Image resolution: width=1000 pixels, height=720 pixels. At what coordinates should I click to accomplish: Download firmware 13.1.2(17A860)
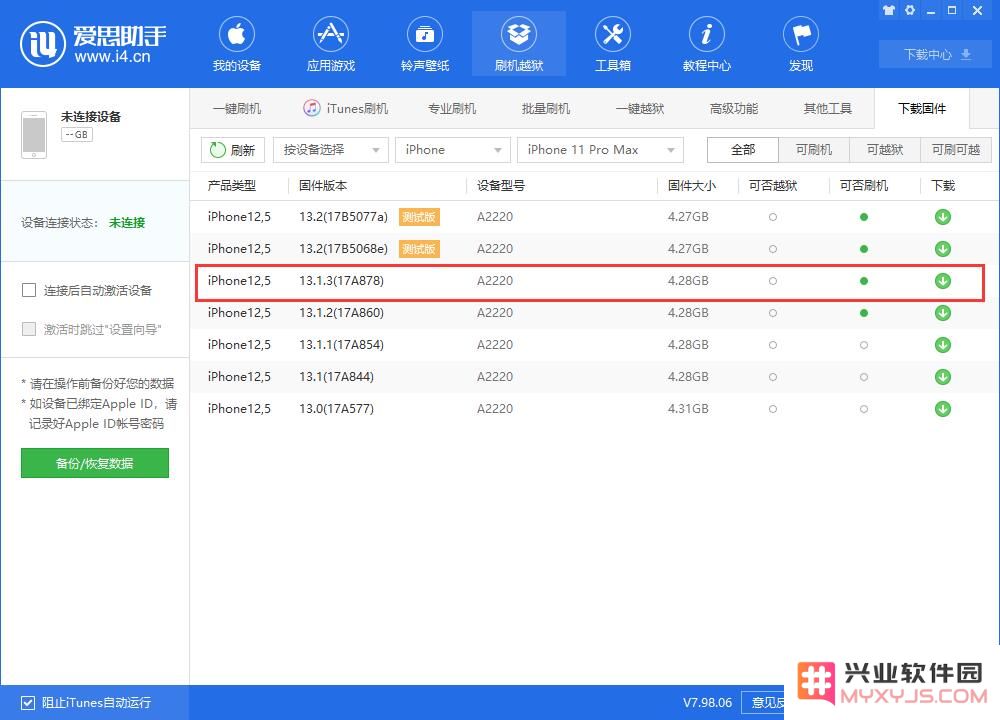tap(943, 312)
